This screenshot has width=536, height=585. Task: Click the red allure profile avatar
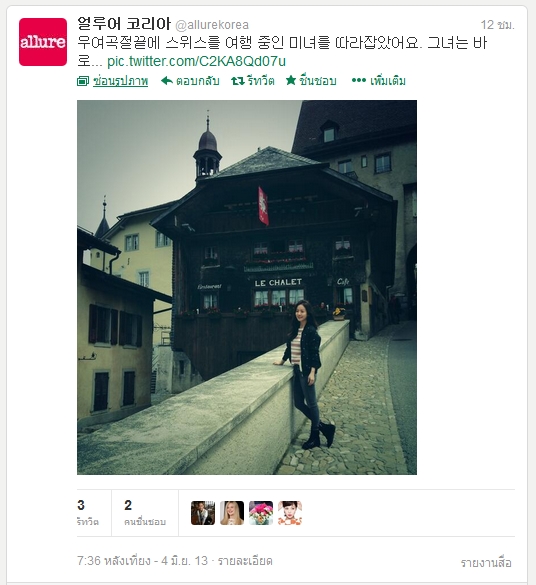(x=43, y=42)
